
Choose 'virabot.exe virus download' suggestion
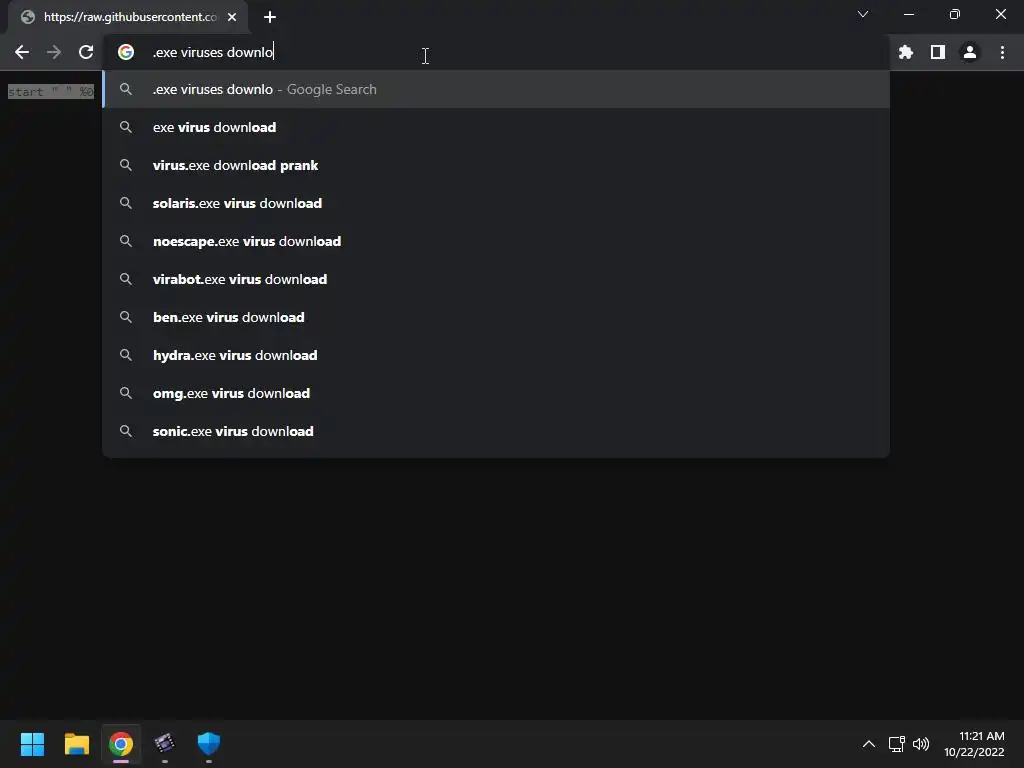click(496, 279)
